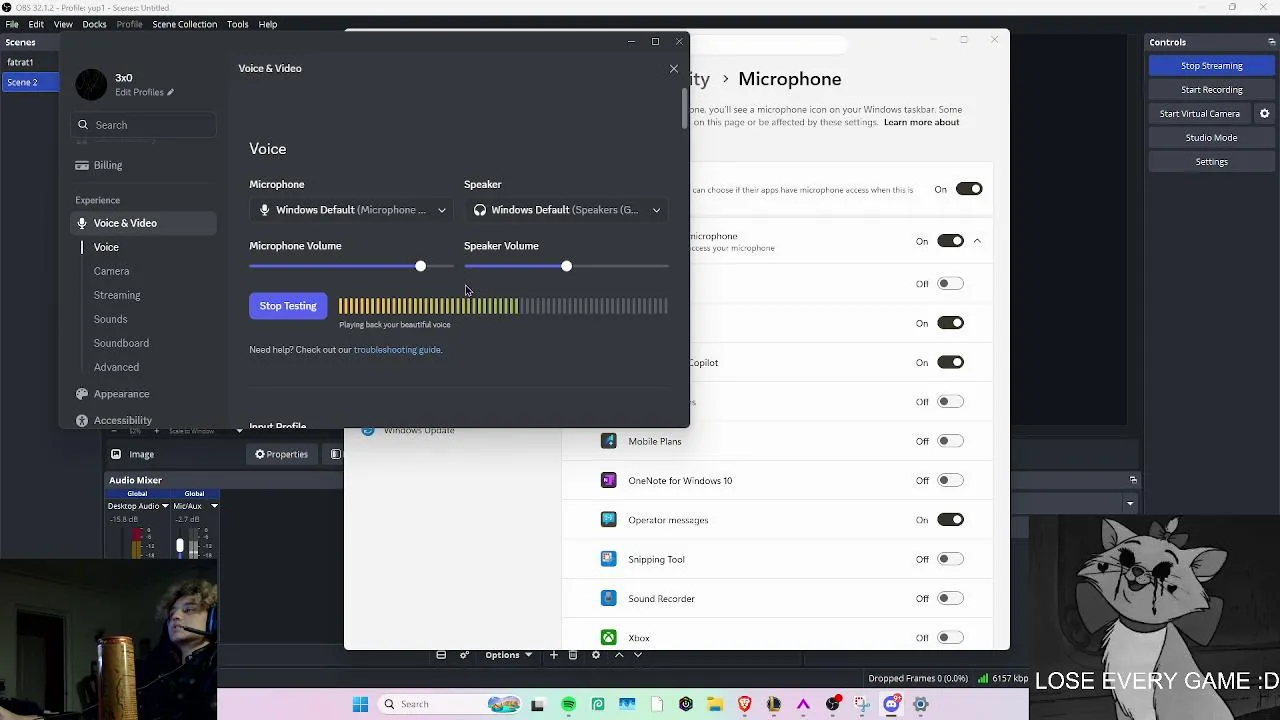Expand the OBS Controls dock arrow

1272,42
